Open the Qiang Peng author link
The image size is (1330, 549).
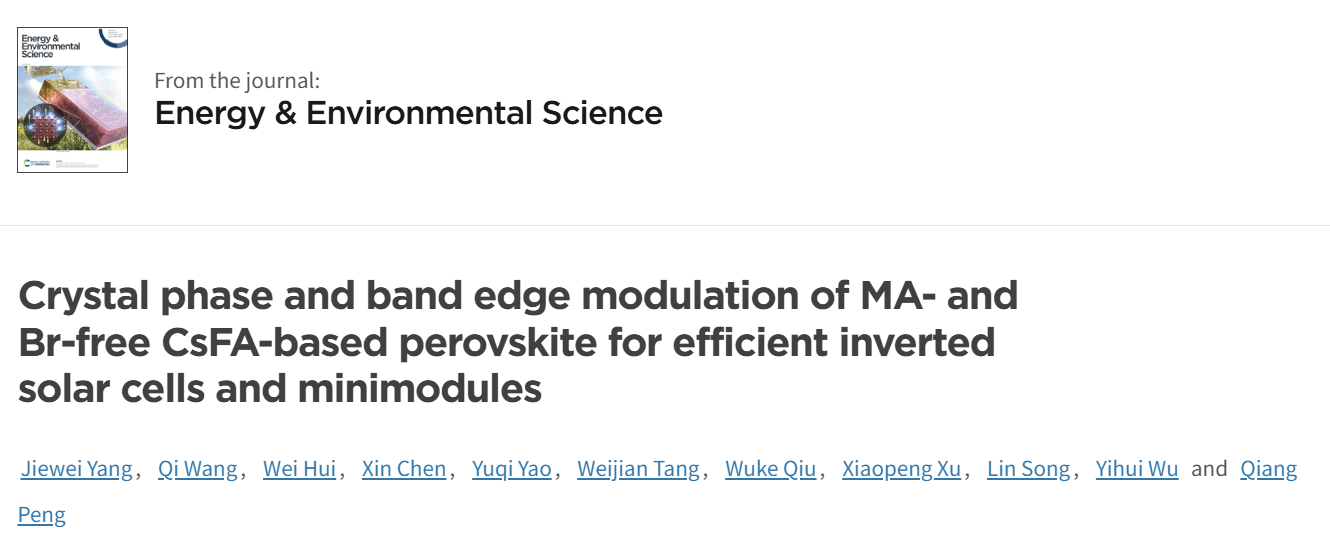click(x=1268, y=469)
